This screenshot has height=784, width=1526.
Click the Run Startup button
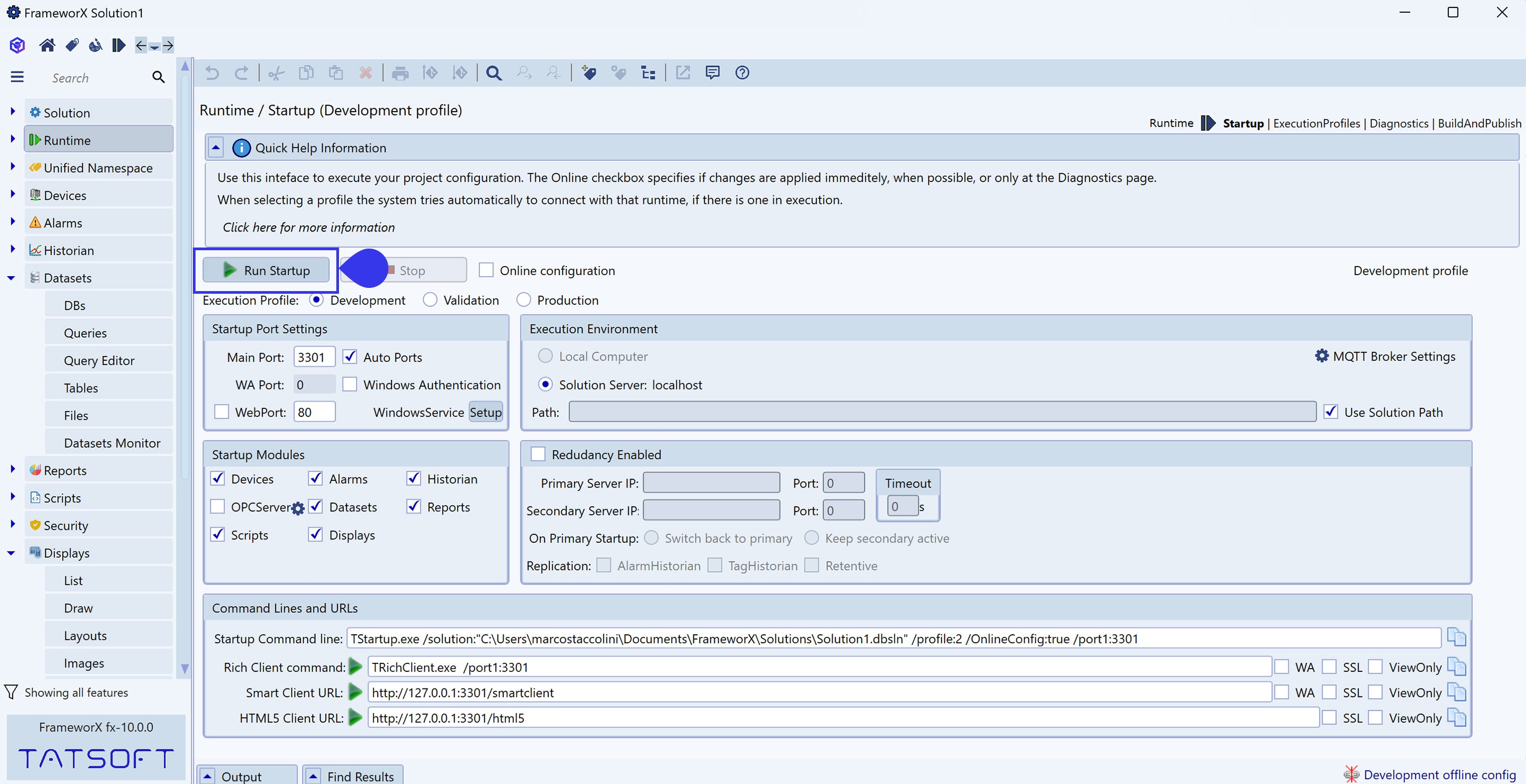265,270
